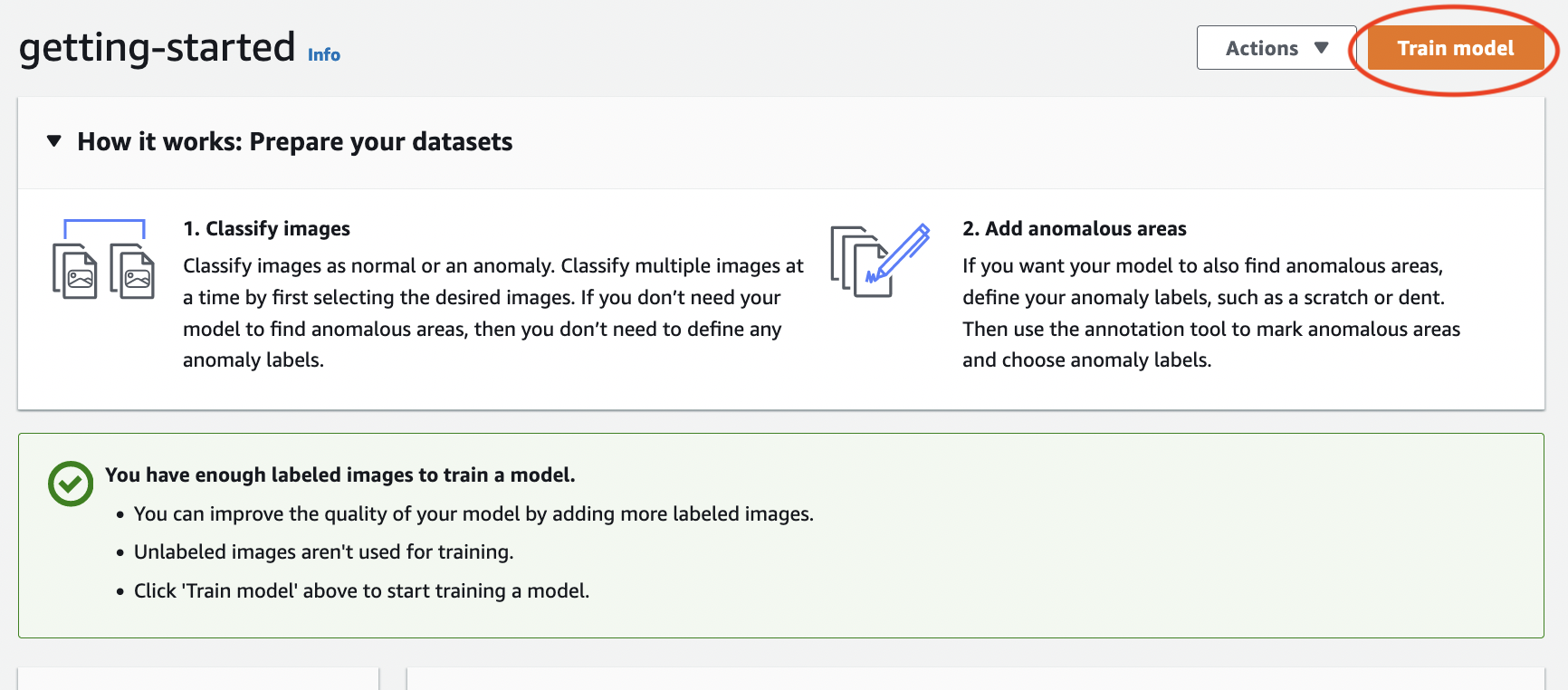Open the Info link beside getting-started

click(324, 55)
